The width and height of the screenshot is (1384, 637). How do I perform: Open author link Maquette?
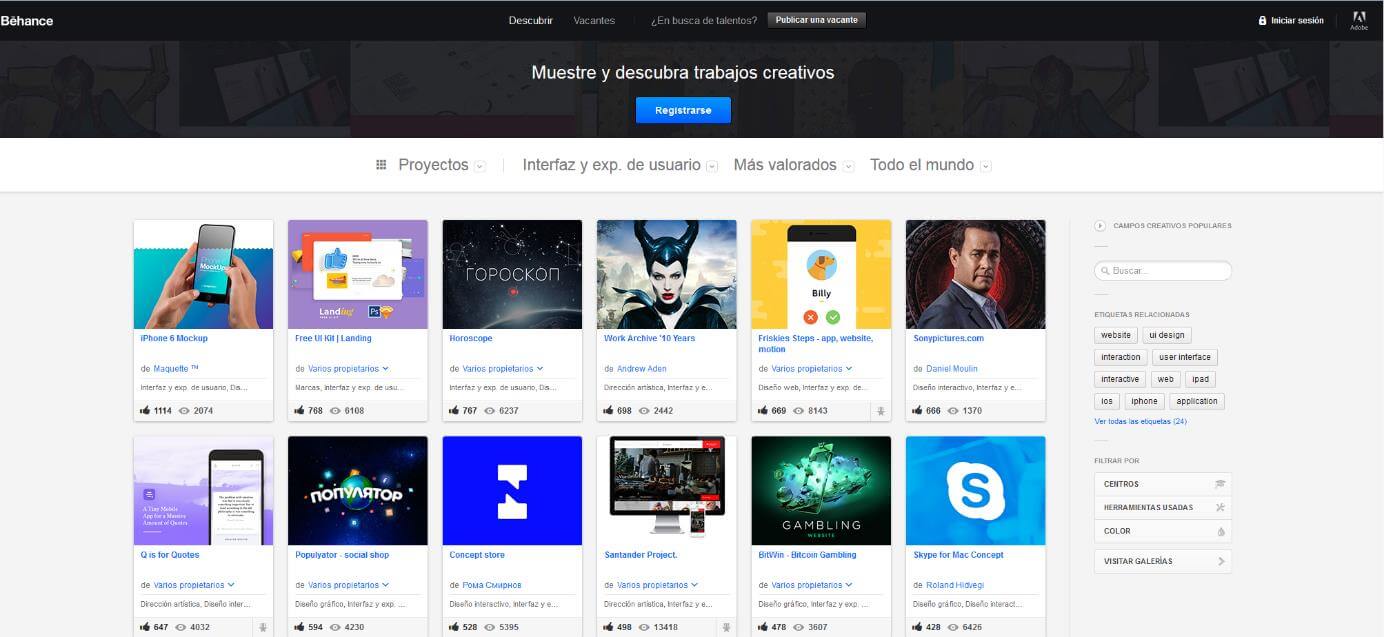[x=175, y=369]
